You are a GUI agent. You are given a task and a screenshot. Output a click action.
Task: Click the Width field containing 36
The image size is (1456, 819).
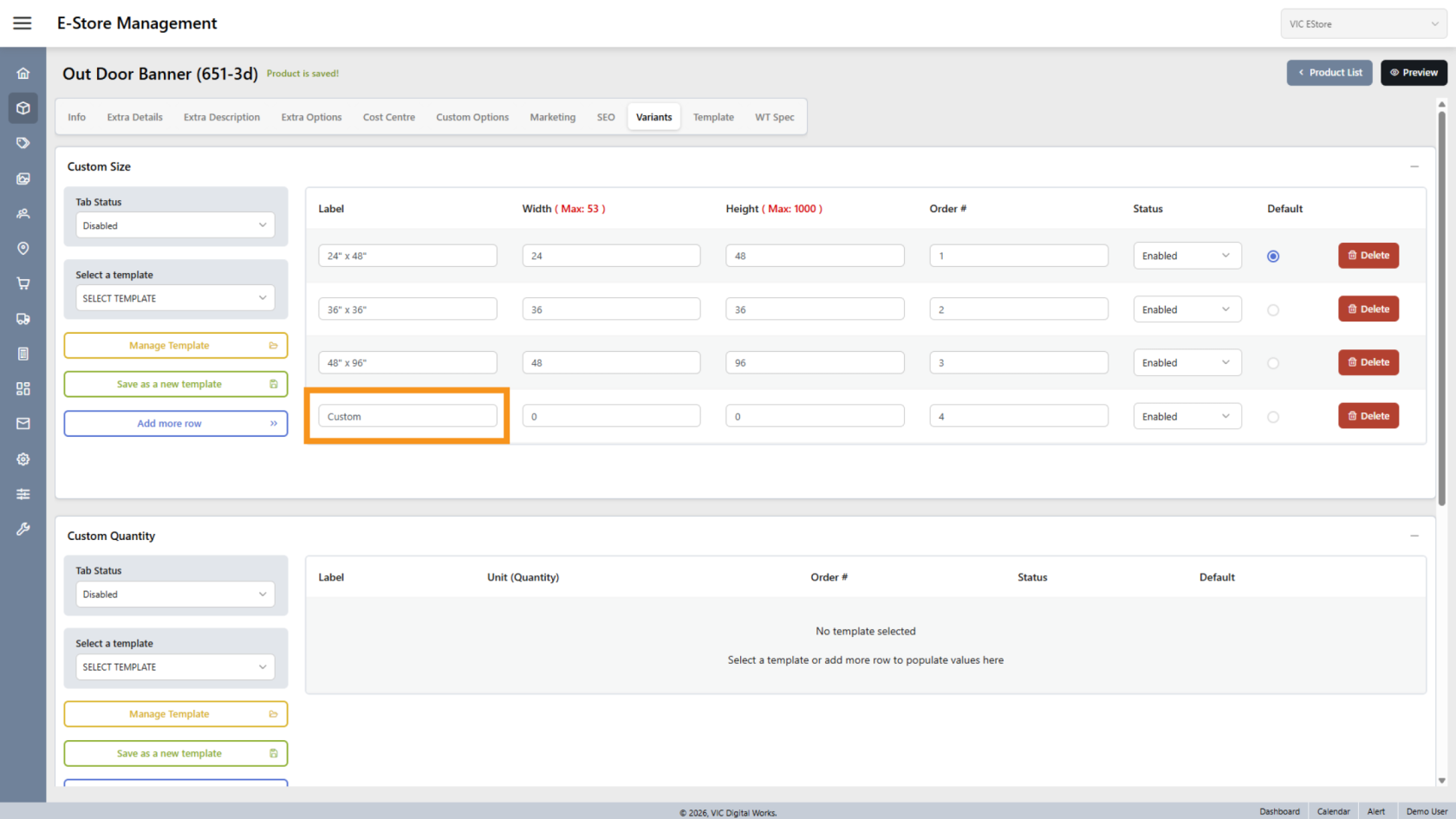pos(611,309)
